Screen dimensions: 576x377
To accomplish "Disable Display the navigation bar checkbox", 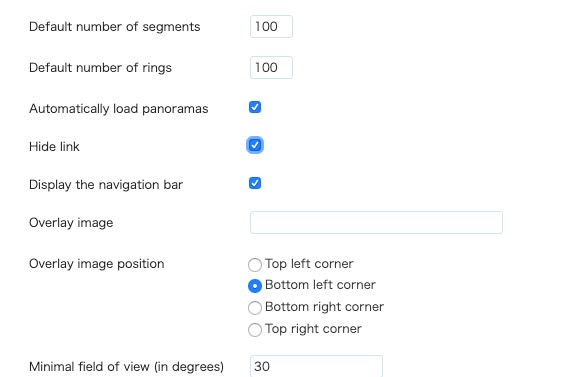I will point(255,183).
